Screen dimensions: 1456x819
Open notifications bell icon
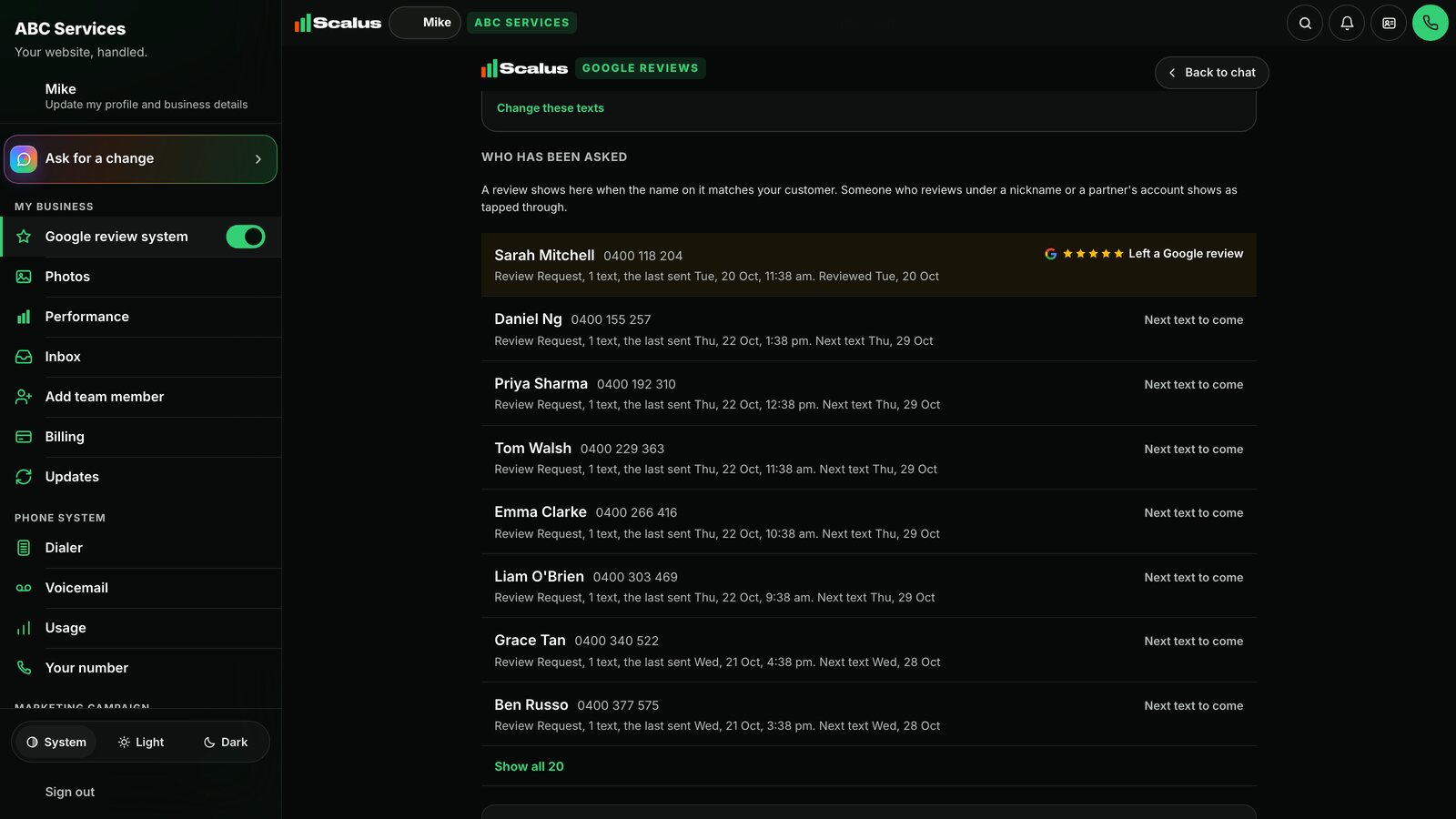(1347, 23)
